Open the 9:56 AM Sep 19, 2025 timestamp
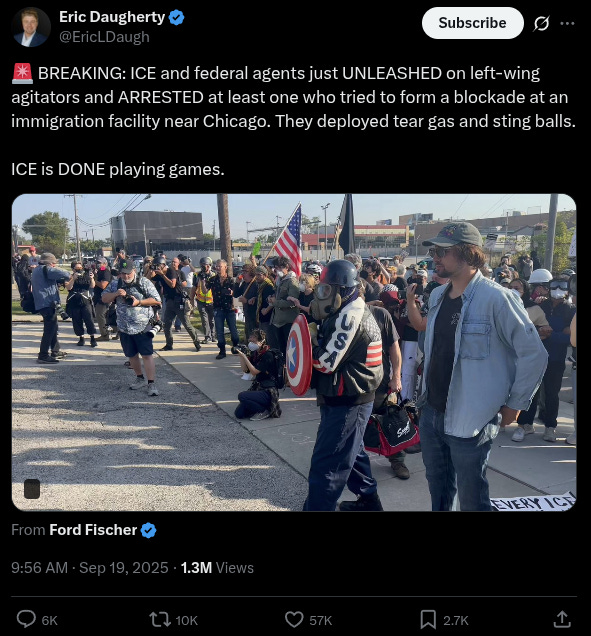 coord(90,568)
